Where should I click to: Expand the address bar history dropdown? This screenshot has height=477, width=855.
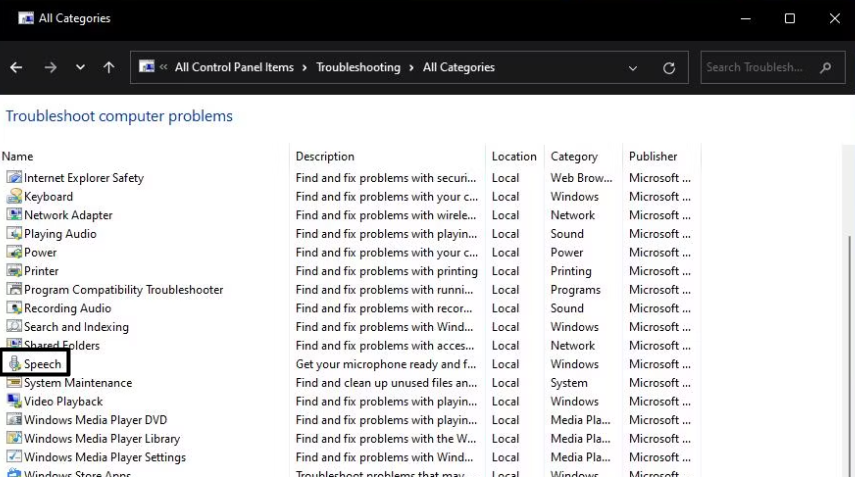click(633, 68)
